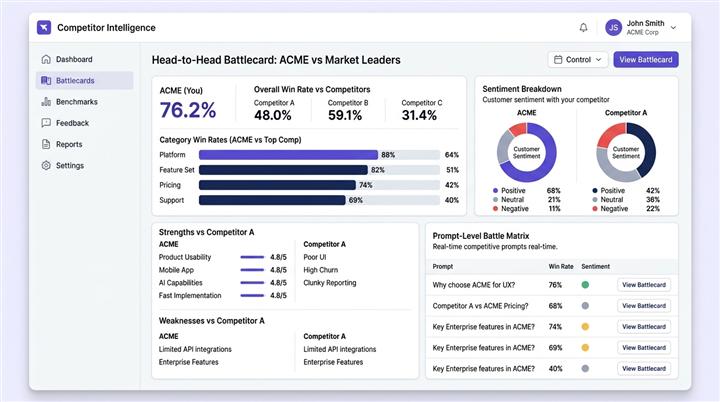Click the Win Rate column header
The image size is (720, 402).
tap(561, 266)
